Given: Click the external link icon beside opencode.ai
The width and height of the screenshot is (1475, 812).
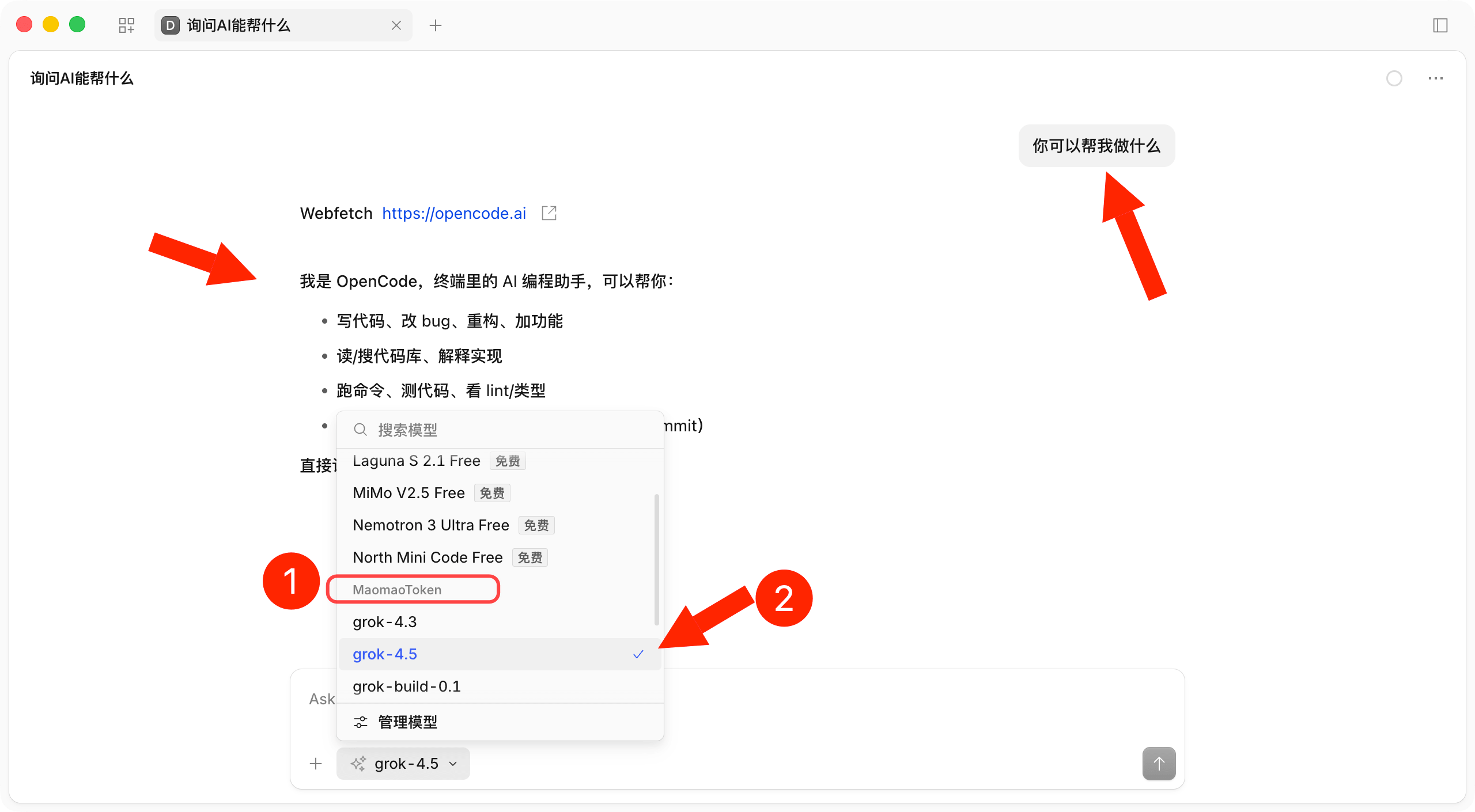Looking at the screenshot, I should tap(549, 213).
